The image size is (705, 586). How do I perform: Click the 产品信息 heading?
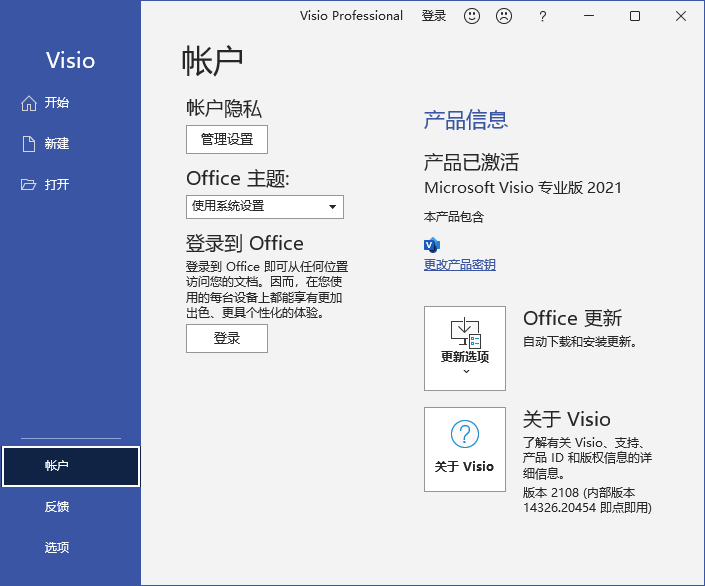(466, 121)
